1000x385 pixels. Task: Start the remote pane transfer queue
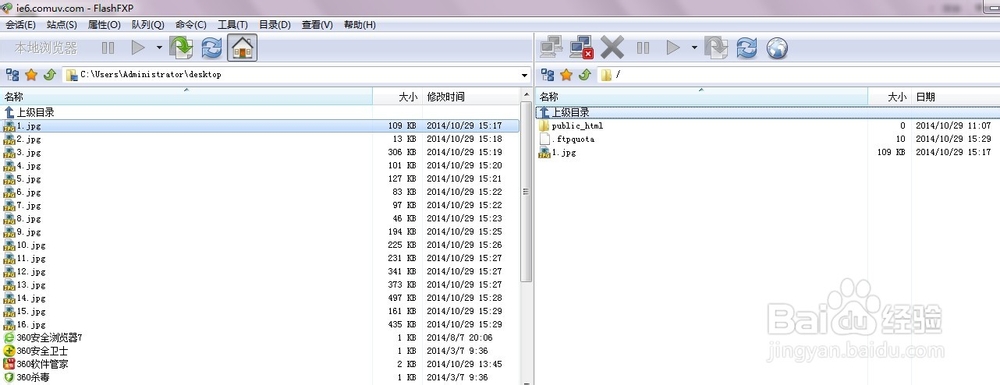click(x=673, y=48)
